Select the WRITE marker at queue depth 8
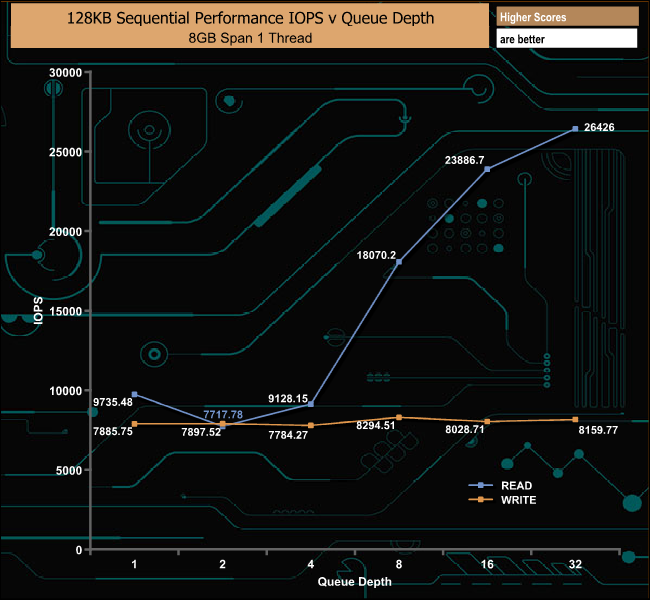 click(x=399, y=417)
